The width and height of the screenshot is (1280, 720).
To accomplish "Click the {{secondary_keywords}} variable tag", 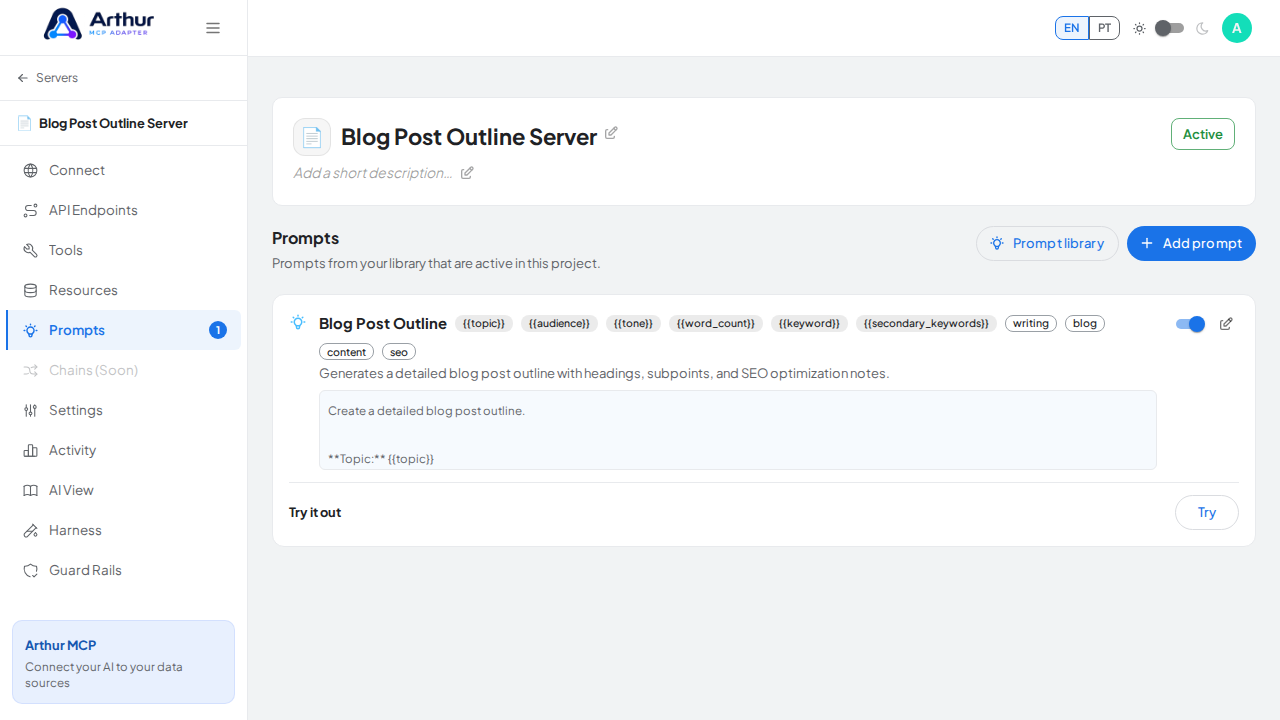I will (926, 323).
